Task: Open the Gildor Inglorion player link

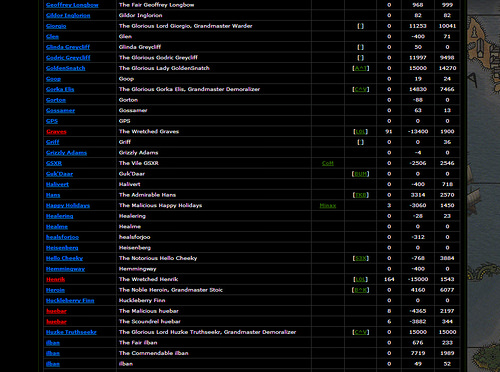Action: click(68, 15)
